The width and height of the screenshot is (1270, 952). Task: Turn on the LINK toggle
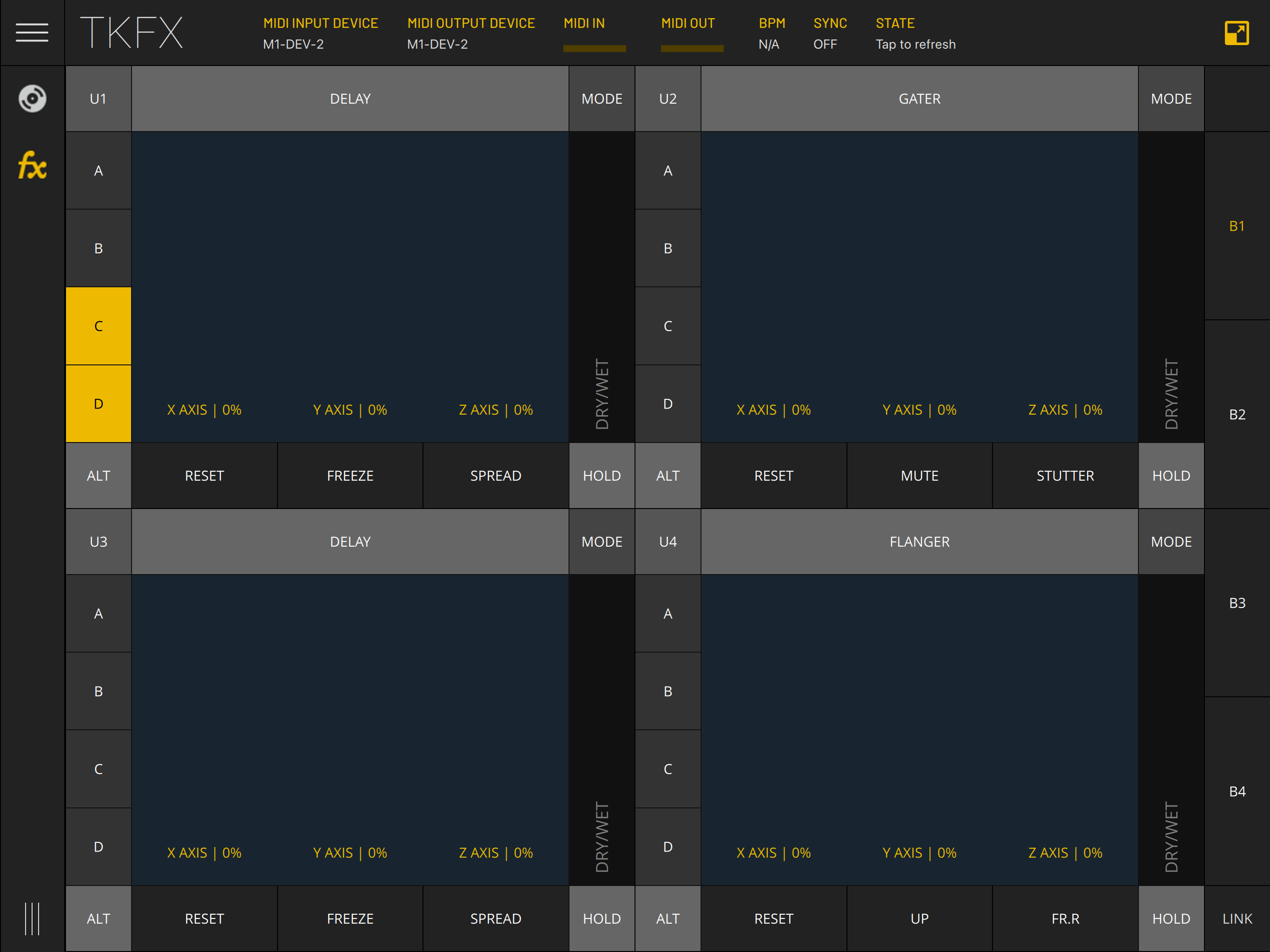1237,918
